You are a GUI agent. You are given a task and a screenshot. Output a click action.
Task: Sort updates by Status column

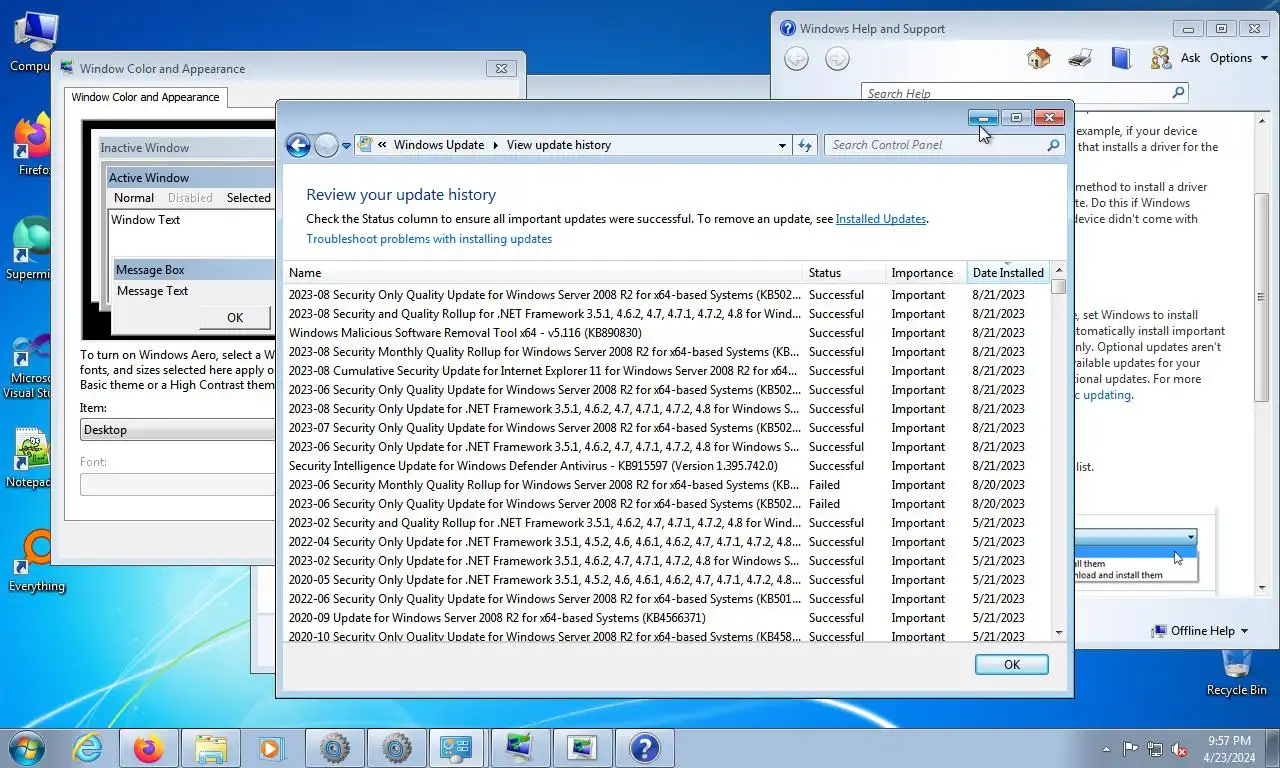click(845, 273)
